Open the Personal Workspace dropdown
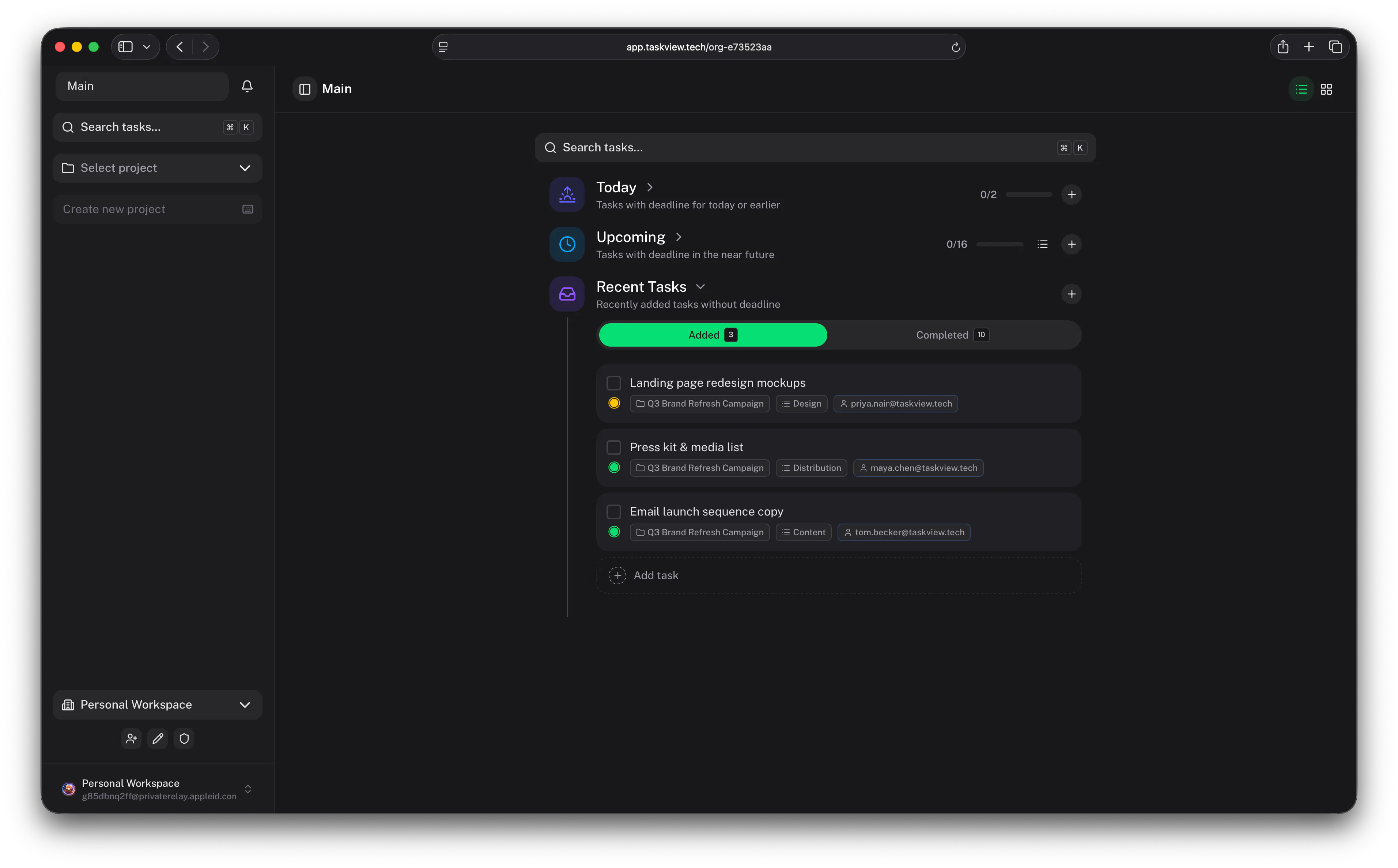The image size is (1398, 868). point(157,705)
